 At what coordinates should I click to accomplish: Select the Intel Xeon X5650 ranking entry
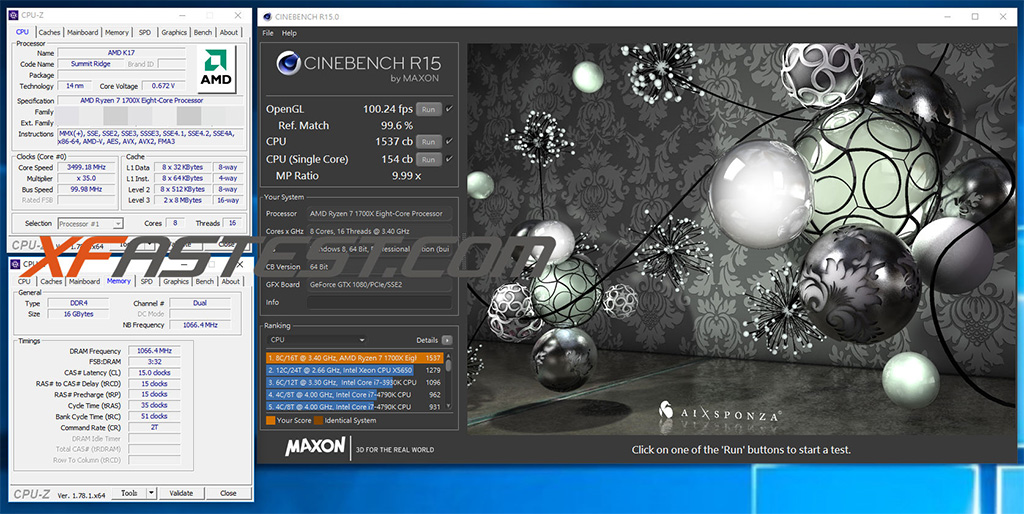(x=350, y=369)
